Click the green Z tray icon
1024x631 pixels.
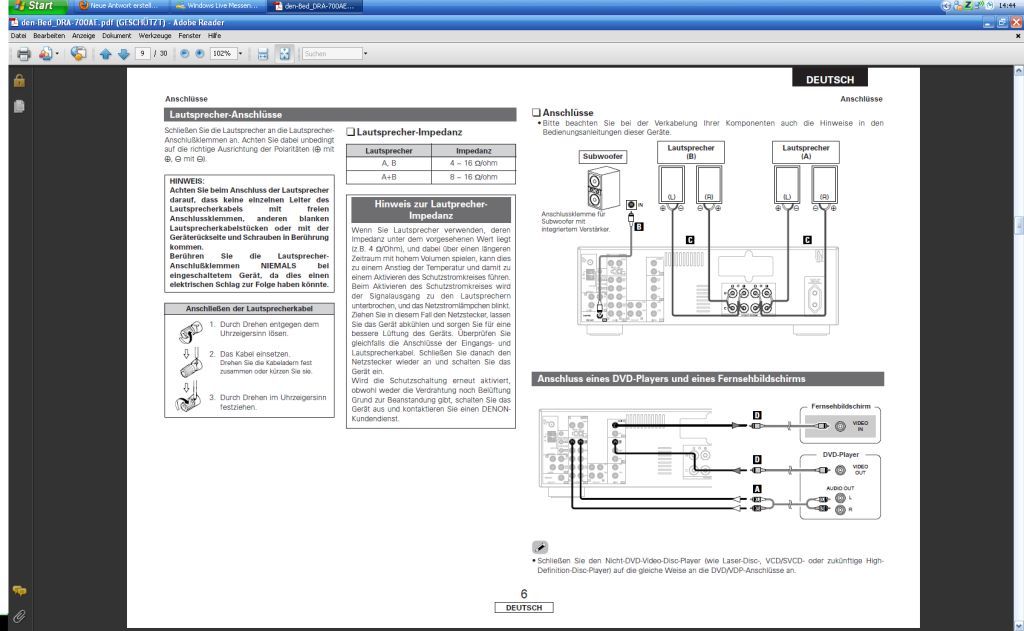coord(968,5)
